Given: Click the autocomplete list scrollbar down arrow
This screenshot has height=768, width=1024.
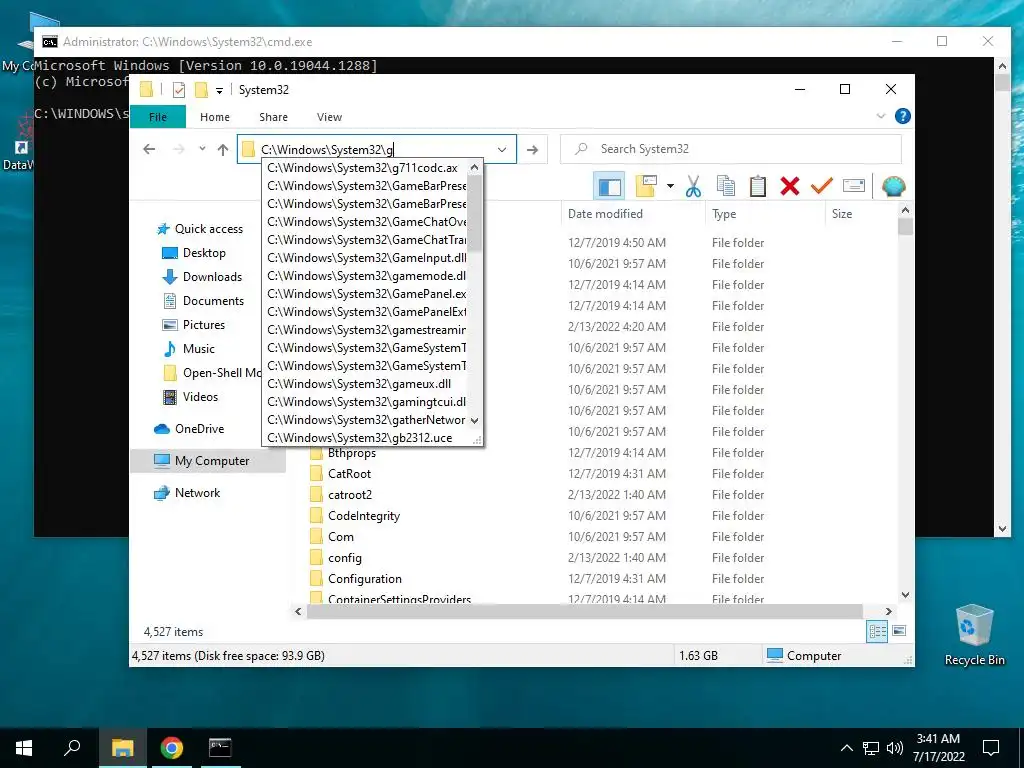Looking at the screenshot, I should (x=475, y=421).
